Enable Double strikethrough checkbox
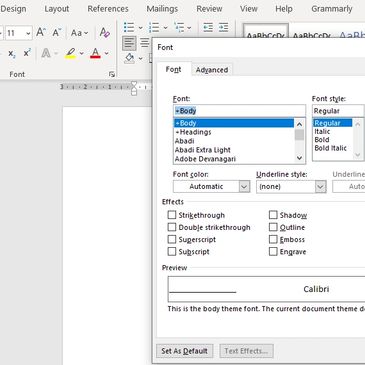365x365 pixels. coord(172,227)
